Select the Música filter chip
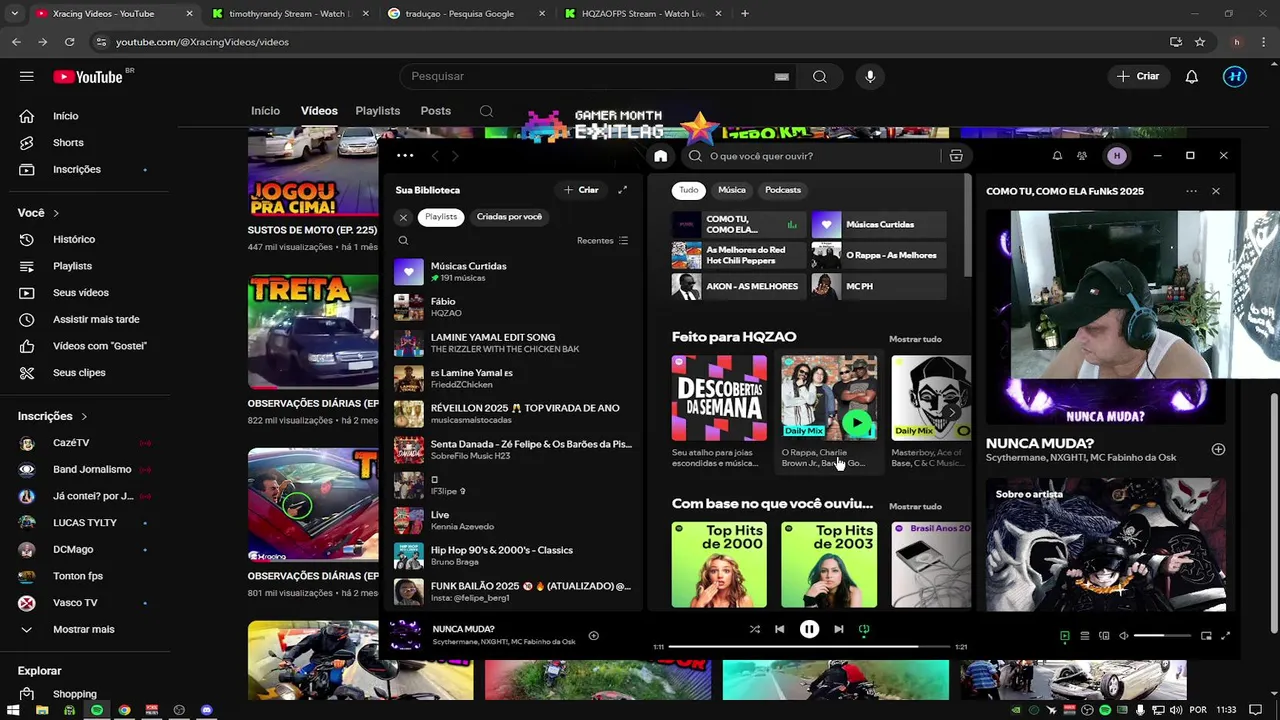The image size is (1280, 720). 732,190
